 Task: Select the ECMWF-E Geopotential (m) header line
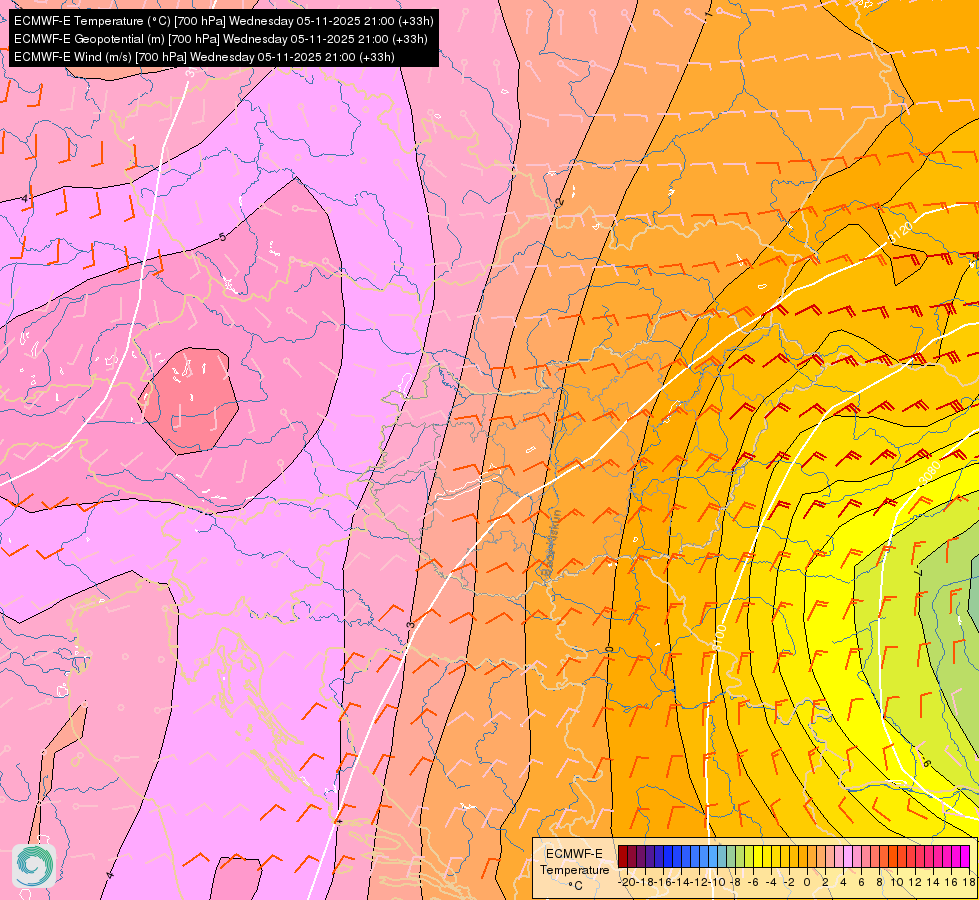220,39
